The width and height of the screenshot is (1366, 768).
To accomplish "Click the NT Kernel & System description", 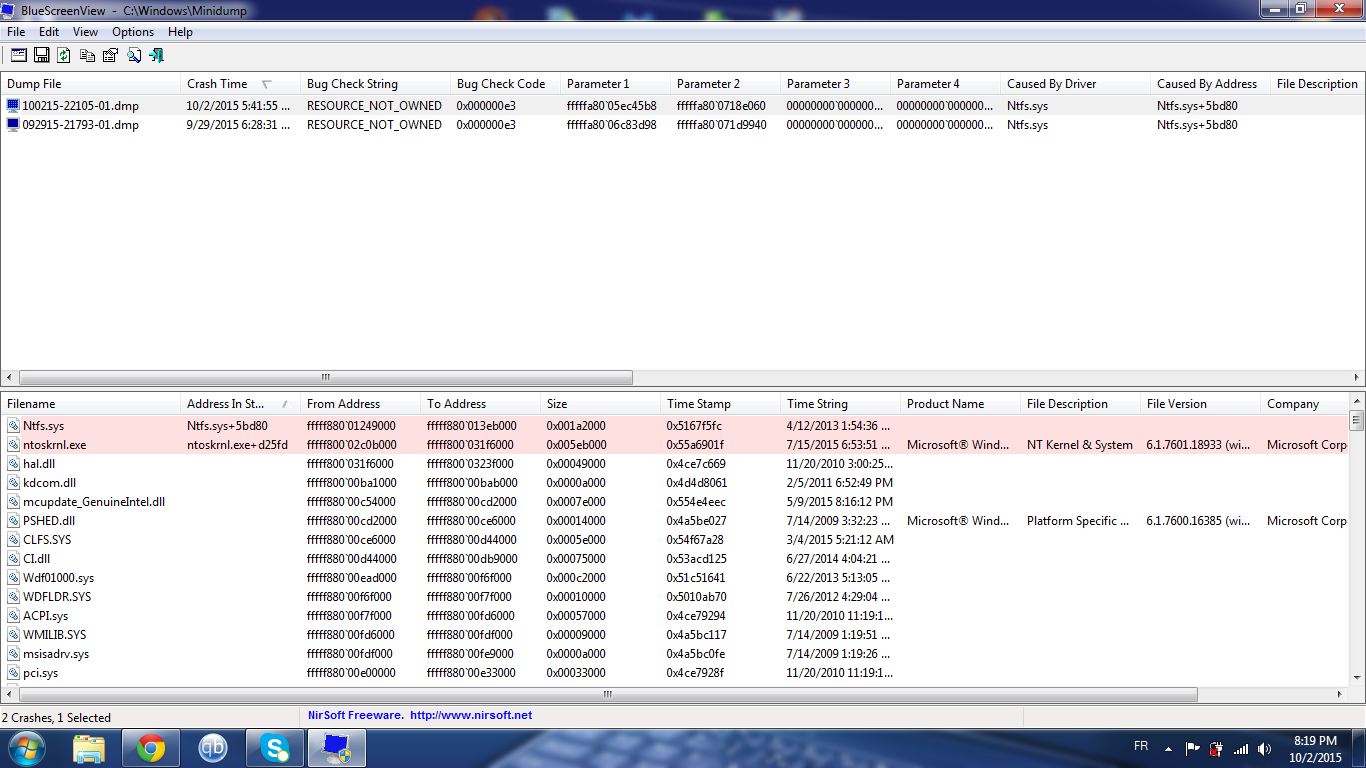I will (1080, 445).
